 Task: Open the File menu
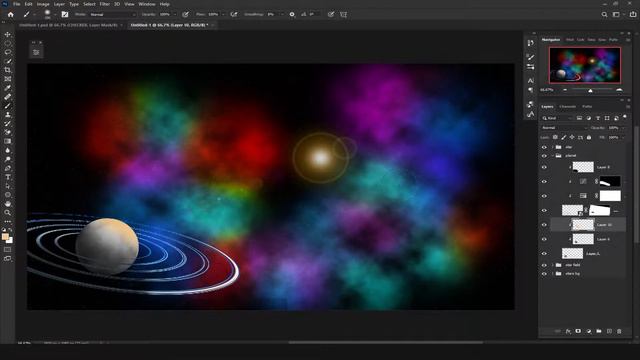point(17,4)
